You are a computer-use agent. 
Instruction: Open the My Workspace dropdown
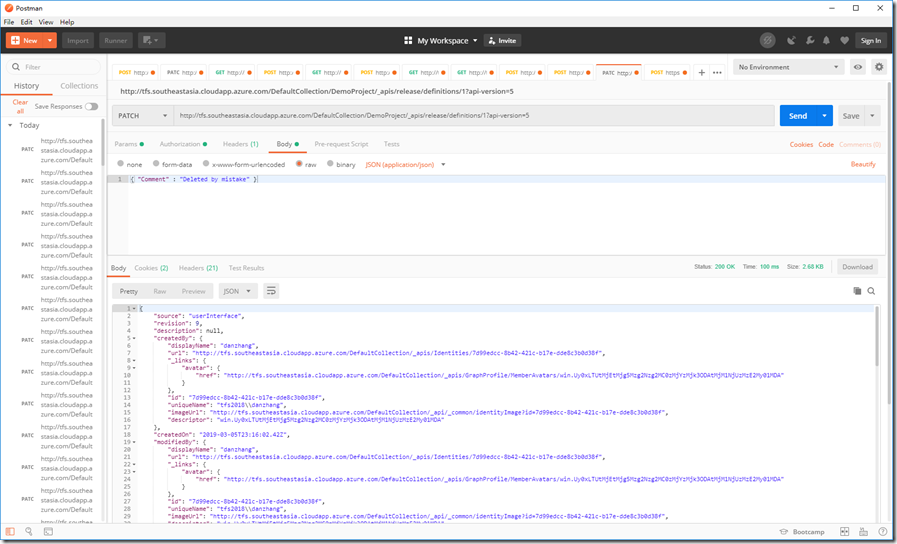point(440,41)
